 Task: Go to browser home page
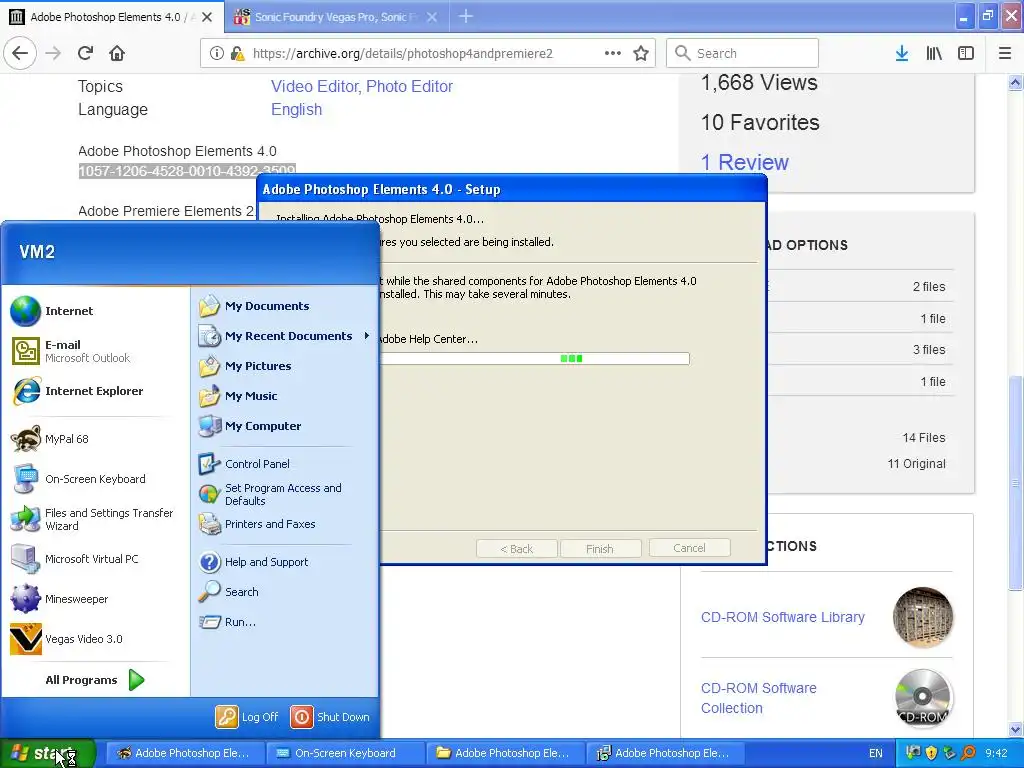117,53
